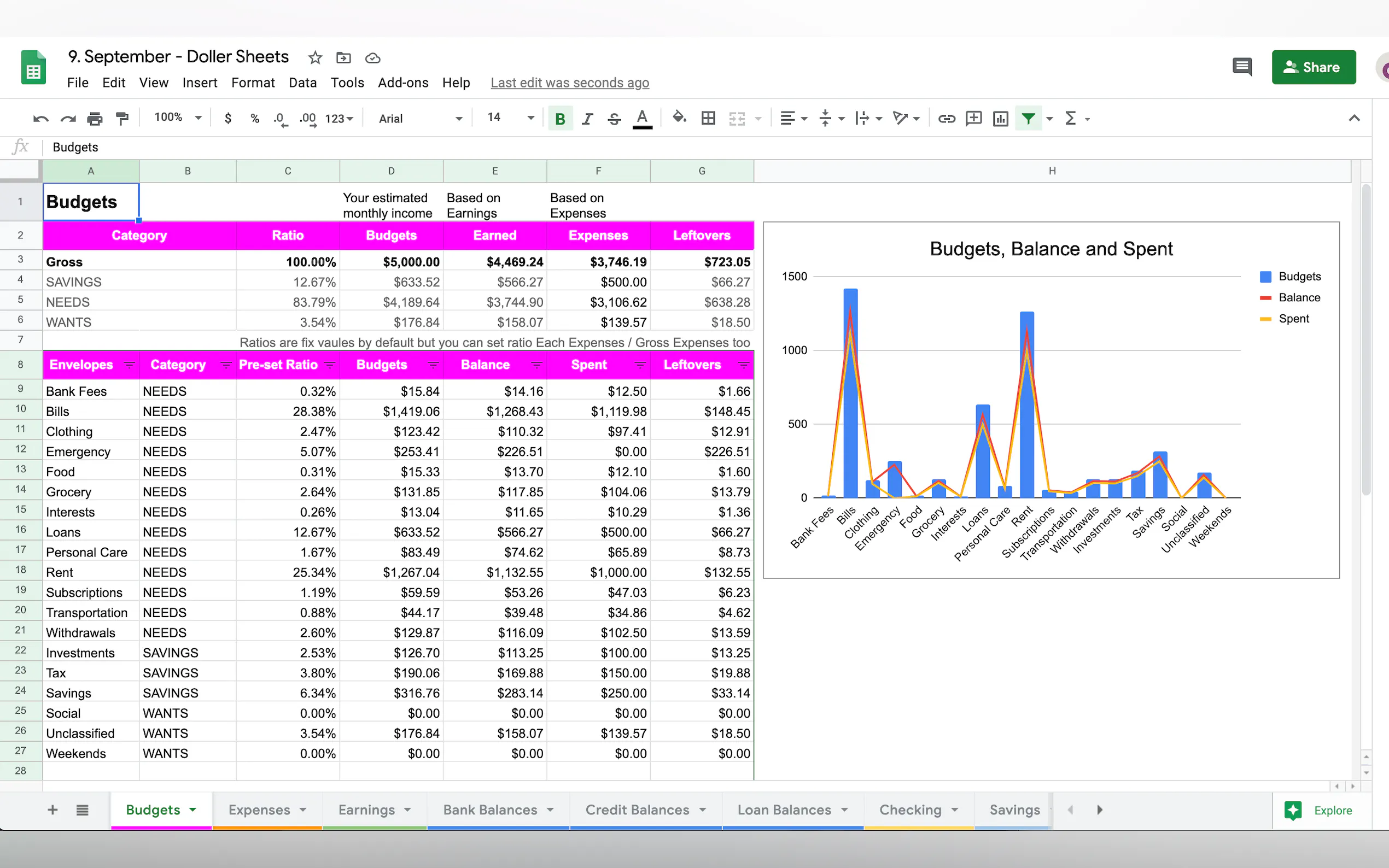1389x868 pixels.
Task: Click the Undo icon
Action: coord(41,119)
